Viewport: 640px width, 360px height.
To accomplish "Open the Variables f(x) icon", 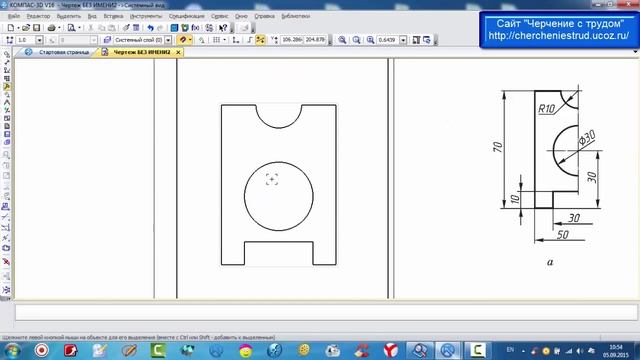I will [196, 28].
